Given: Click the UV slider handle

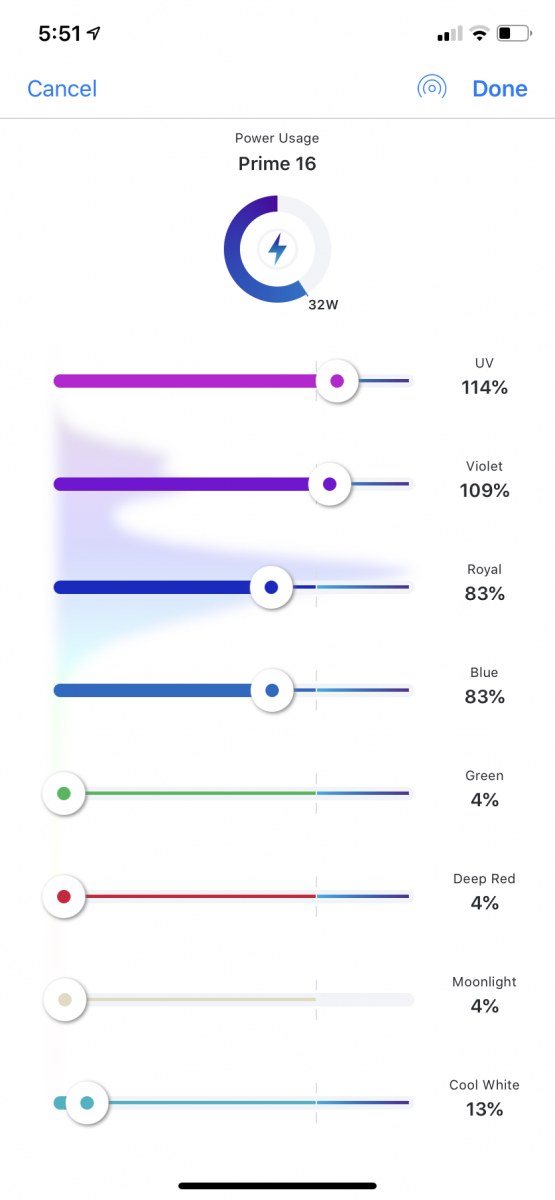Looking at the screenshot, I should (337, 380).
